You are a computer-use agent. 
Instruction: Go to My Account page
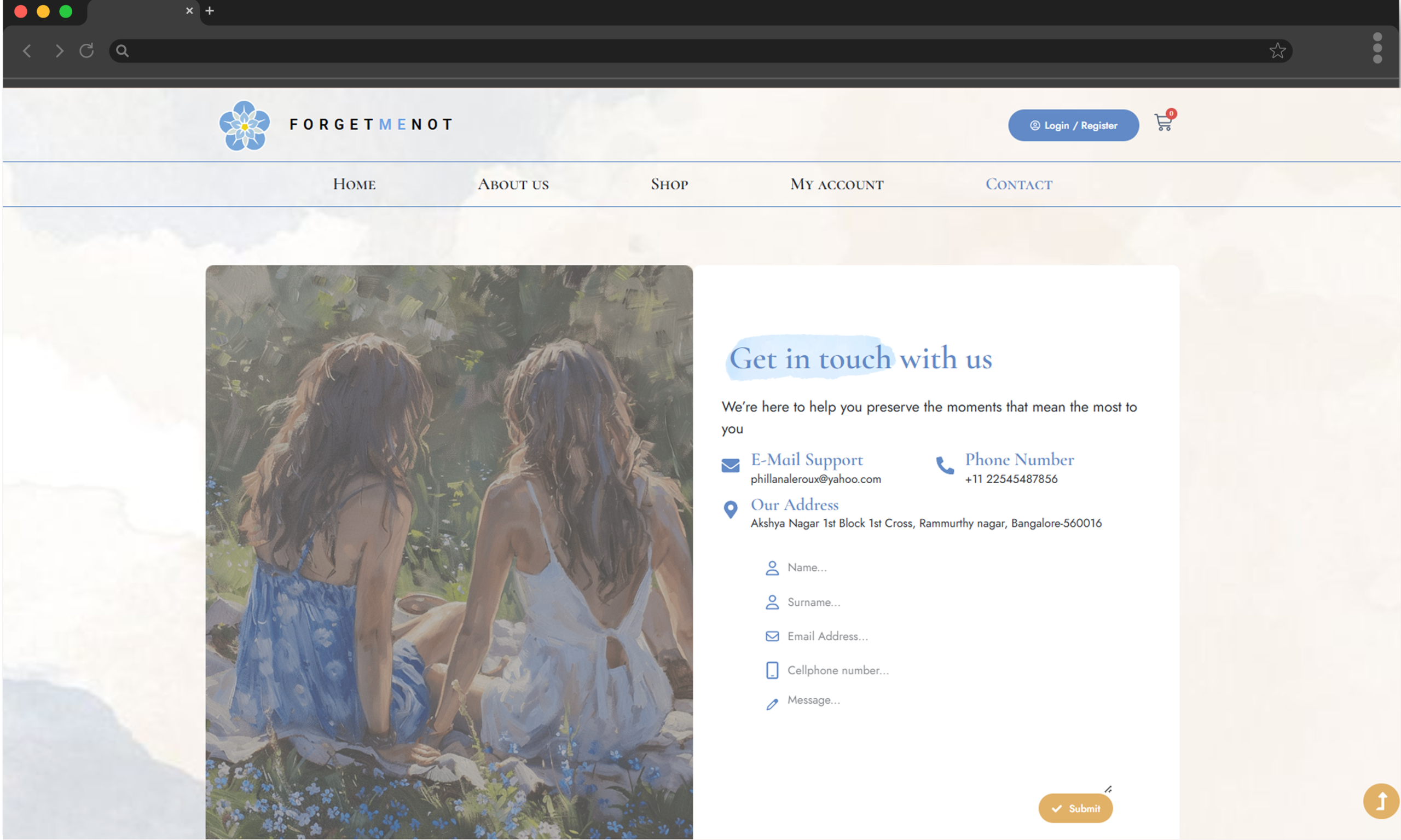[x=837, y=183]
